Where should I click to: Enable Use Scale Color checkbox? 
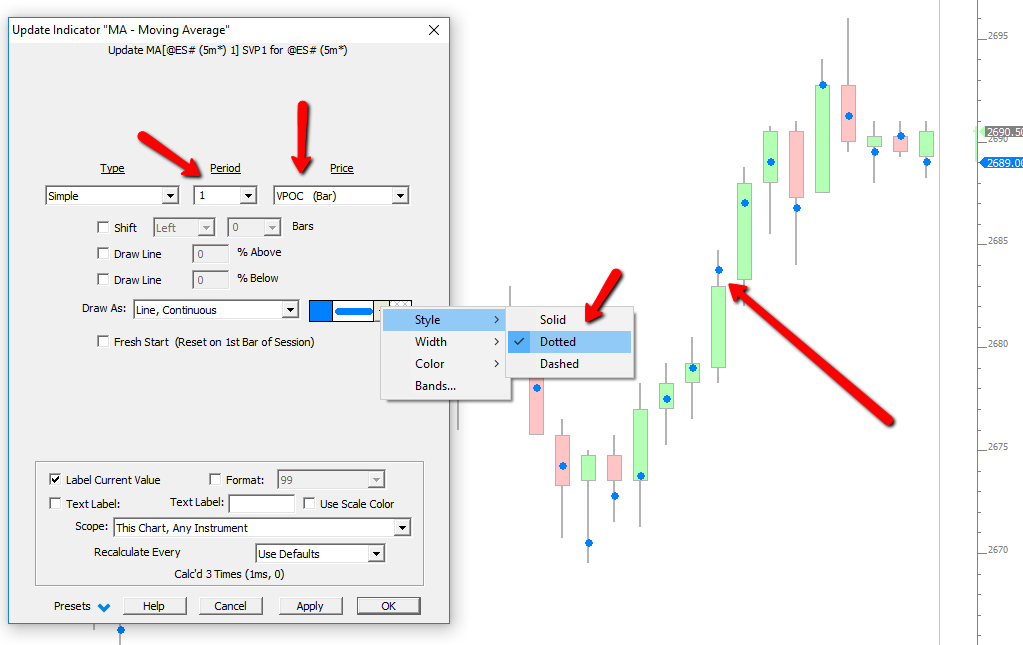(309, 503)
